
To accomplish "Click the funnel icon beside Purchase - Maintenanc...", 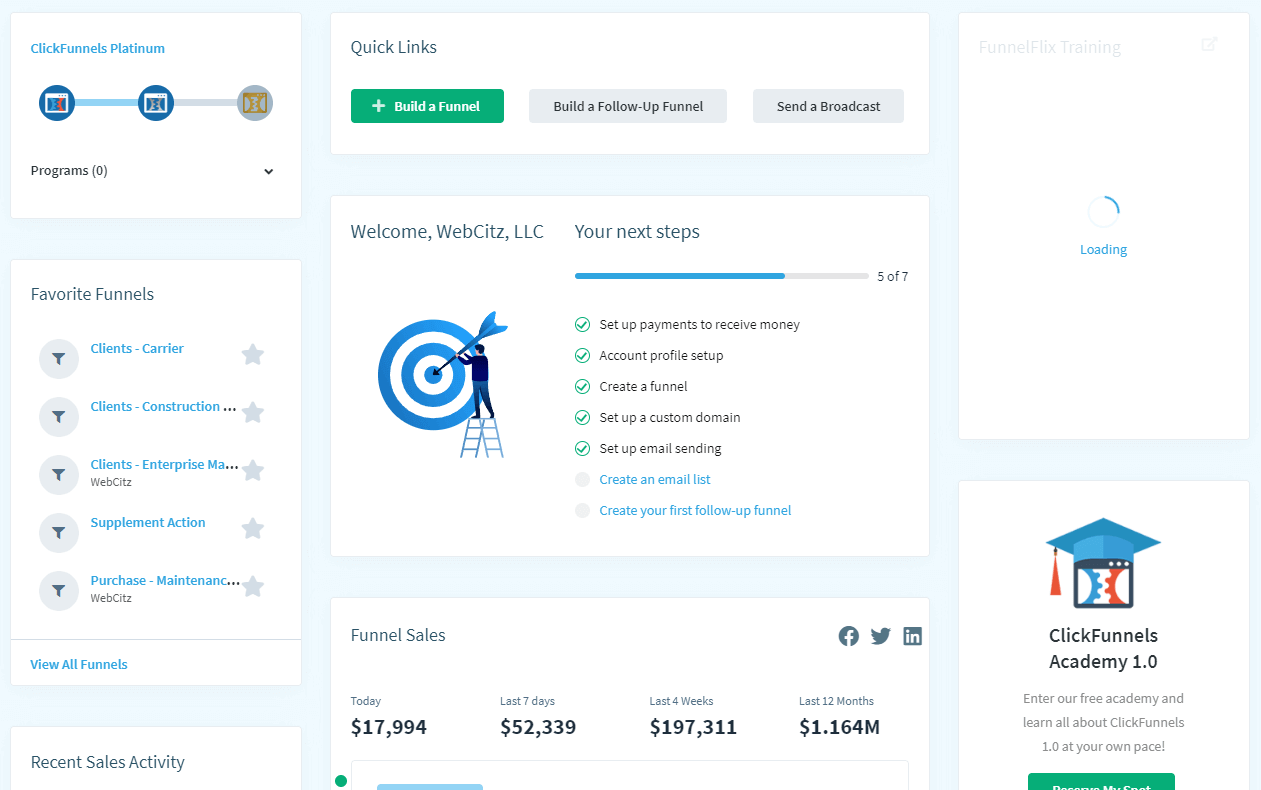I will [59, 591].
